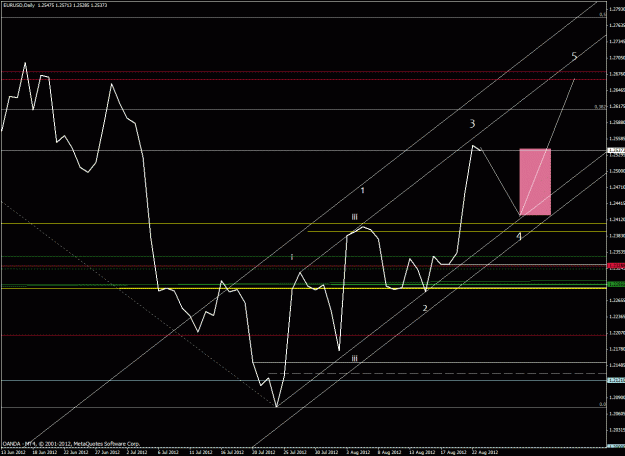Click the wave label 3 above the peak
Screen dimensions: 625x456
[x=472, y=124]
